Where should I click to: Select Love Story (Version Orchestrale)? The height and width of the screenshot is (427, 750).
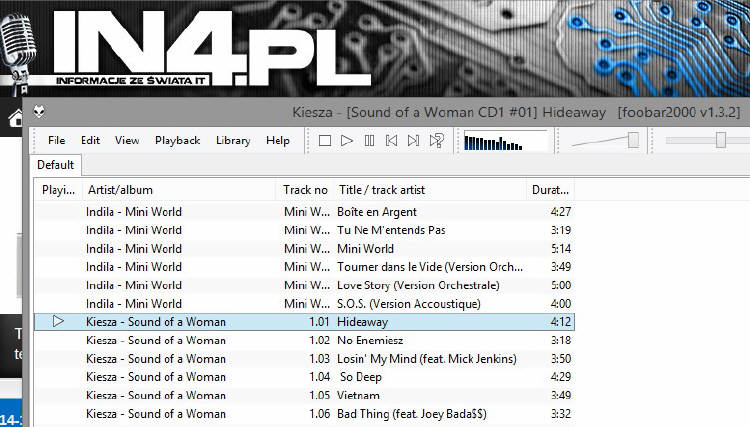(x=304, y=285)
